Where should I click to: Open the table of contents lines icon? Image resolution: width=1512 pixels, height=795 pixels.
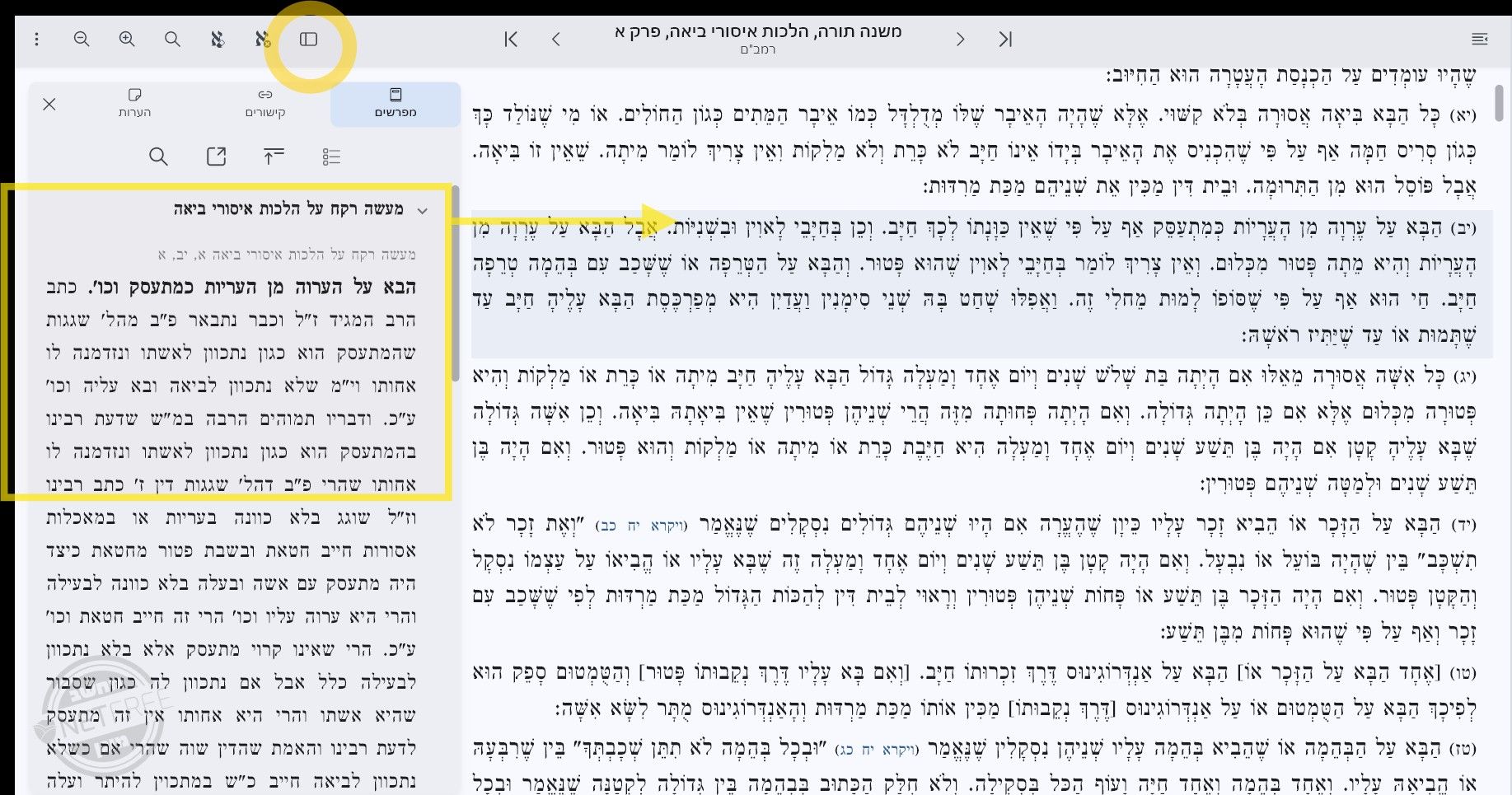(1480, 40)
